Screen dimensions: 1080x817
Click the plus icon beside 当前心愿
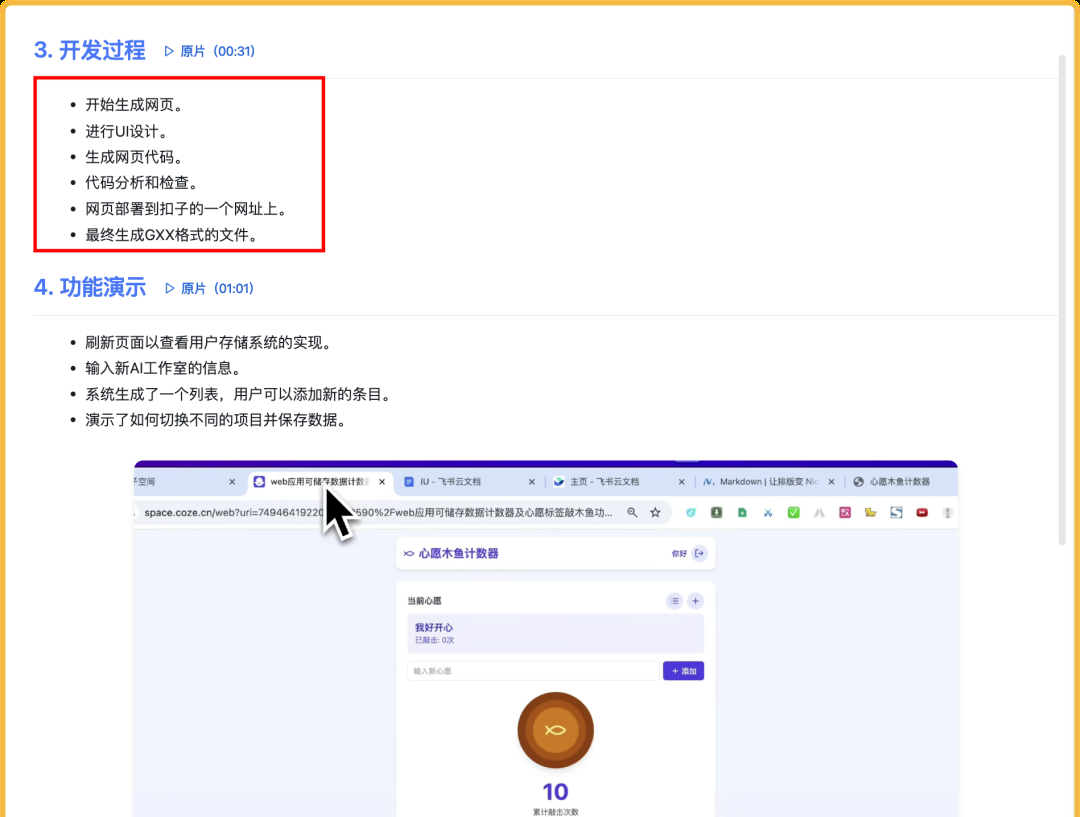point(696,601)
